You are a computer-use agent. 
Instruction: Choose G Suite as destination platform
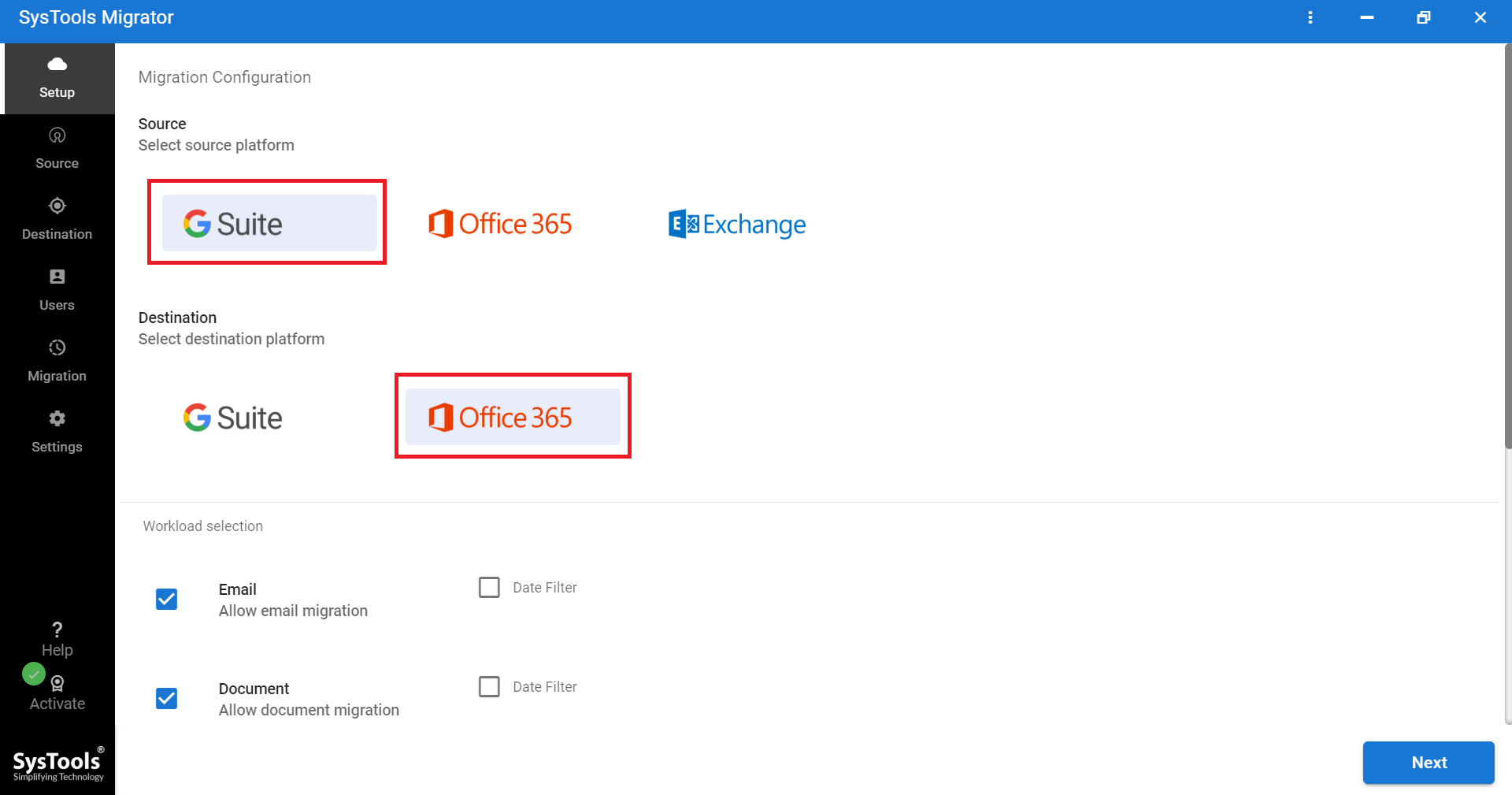coord(233,418)
